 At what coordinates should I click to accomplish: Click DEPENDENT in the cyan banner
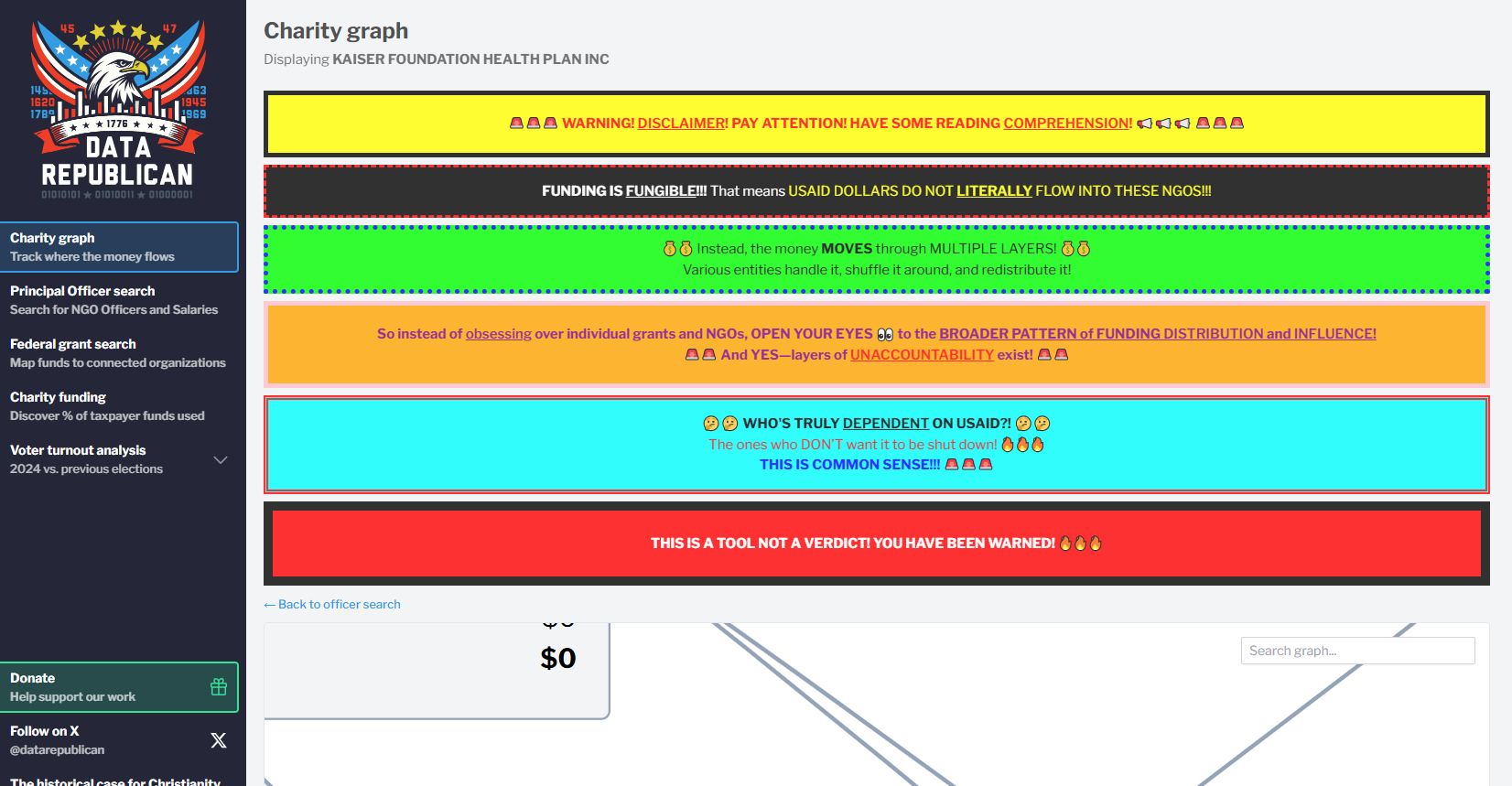[x=886, y=424]
